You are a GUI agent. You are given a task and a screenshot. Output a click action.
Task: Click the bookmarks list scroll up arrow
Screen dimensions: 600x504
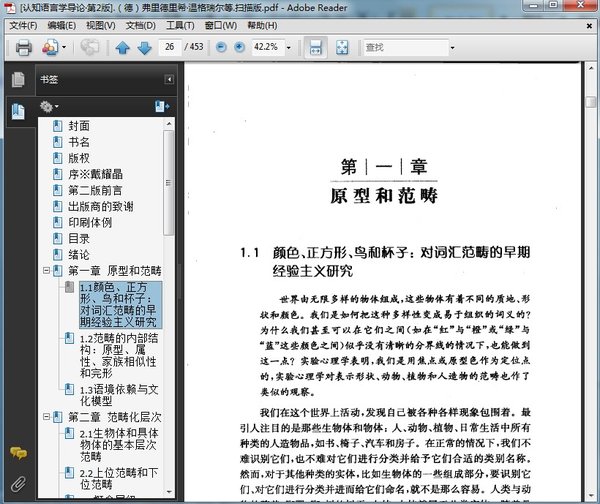tap(169, 124)
